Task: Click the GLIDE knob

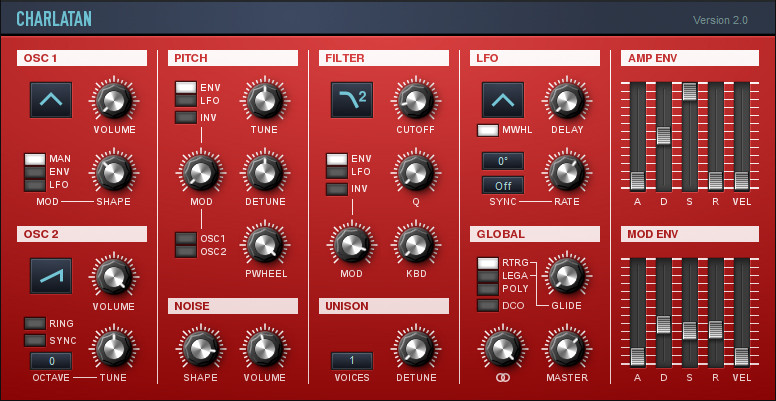Action: [566, 277]
